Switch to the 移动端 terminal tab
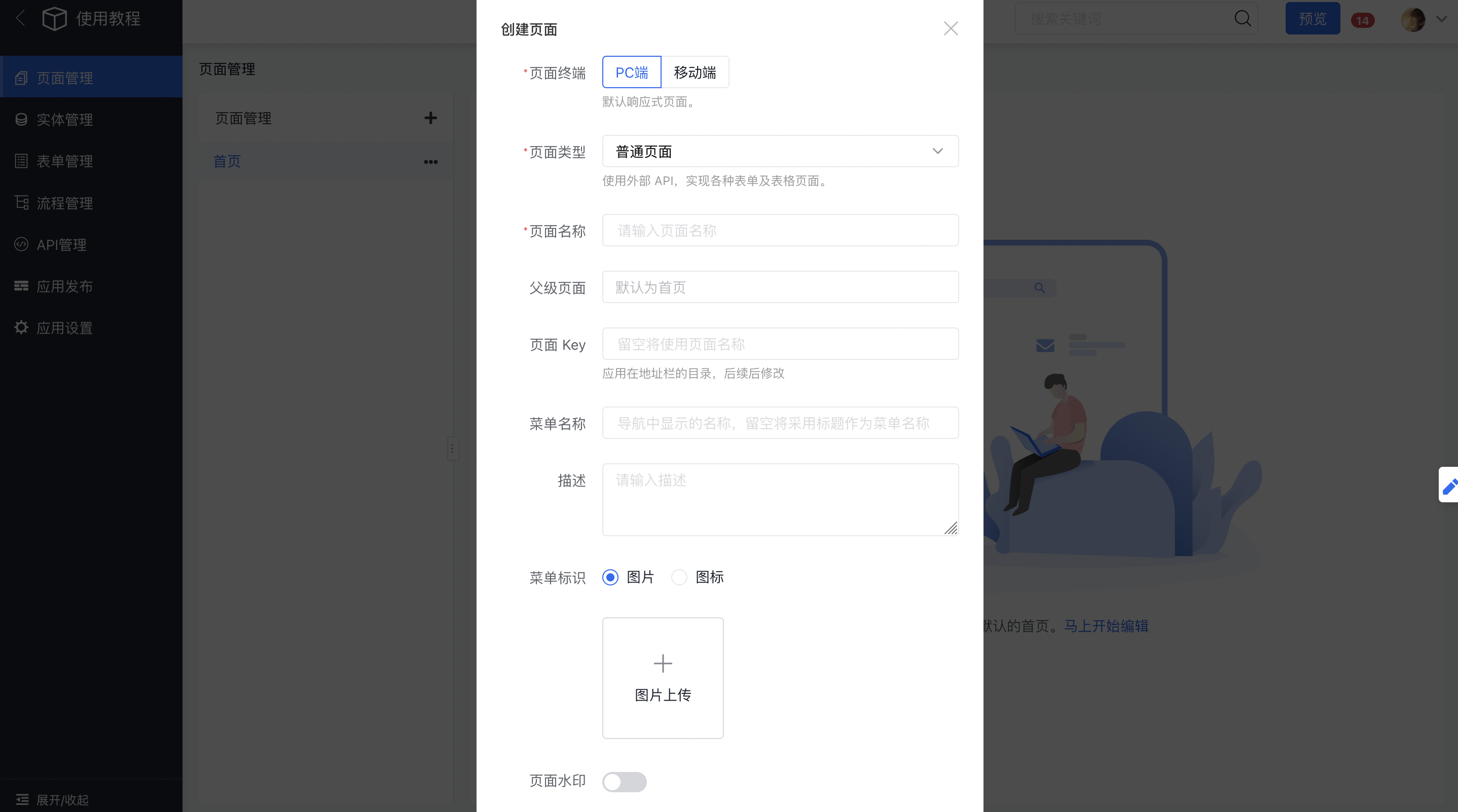Image resolution: width=1458 pixels, height=812 pixels. tap(695, 72)
